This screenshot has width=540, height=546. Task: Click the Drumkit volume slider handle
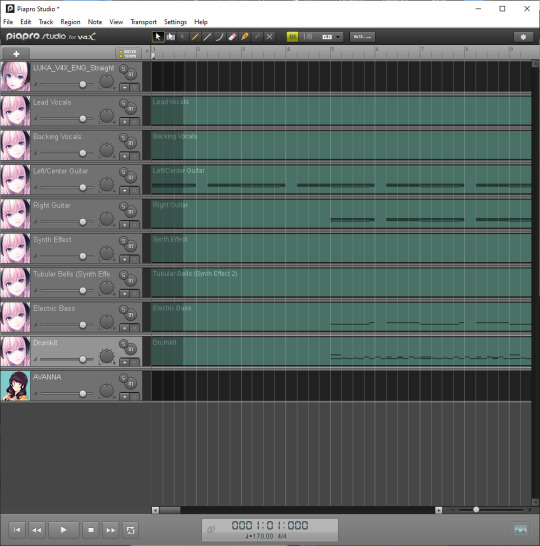(83, 359)
